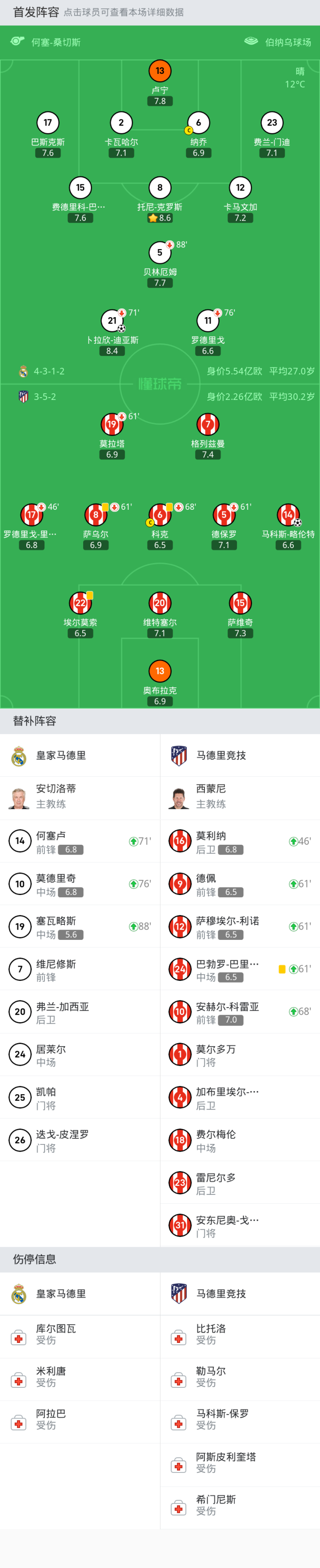The image size is (320, 1568).
Task: Open substitute 安赫尔-科雷亚 row
Action: (x=240, y=1012)
